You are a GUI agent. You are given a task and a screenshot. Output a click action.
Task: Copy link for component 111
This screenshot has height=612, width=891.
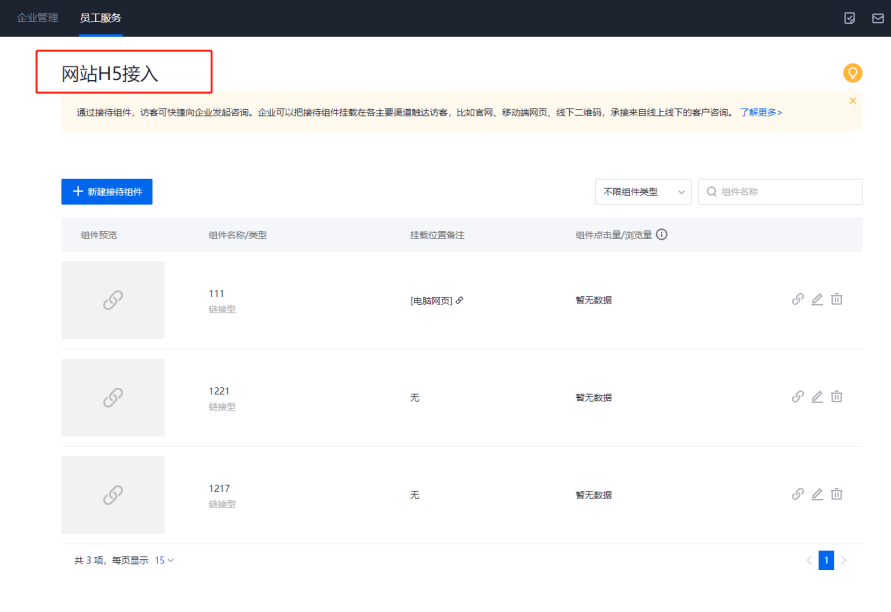tap(798, 299)
